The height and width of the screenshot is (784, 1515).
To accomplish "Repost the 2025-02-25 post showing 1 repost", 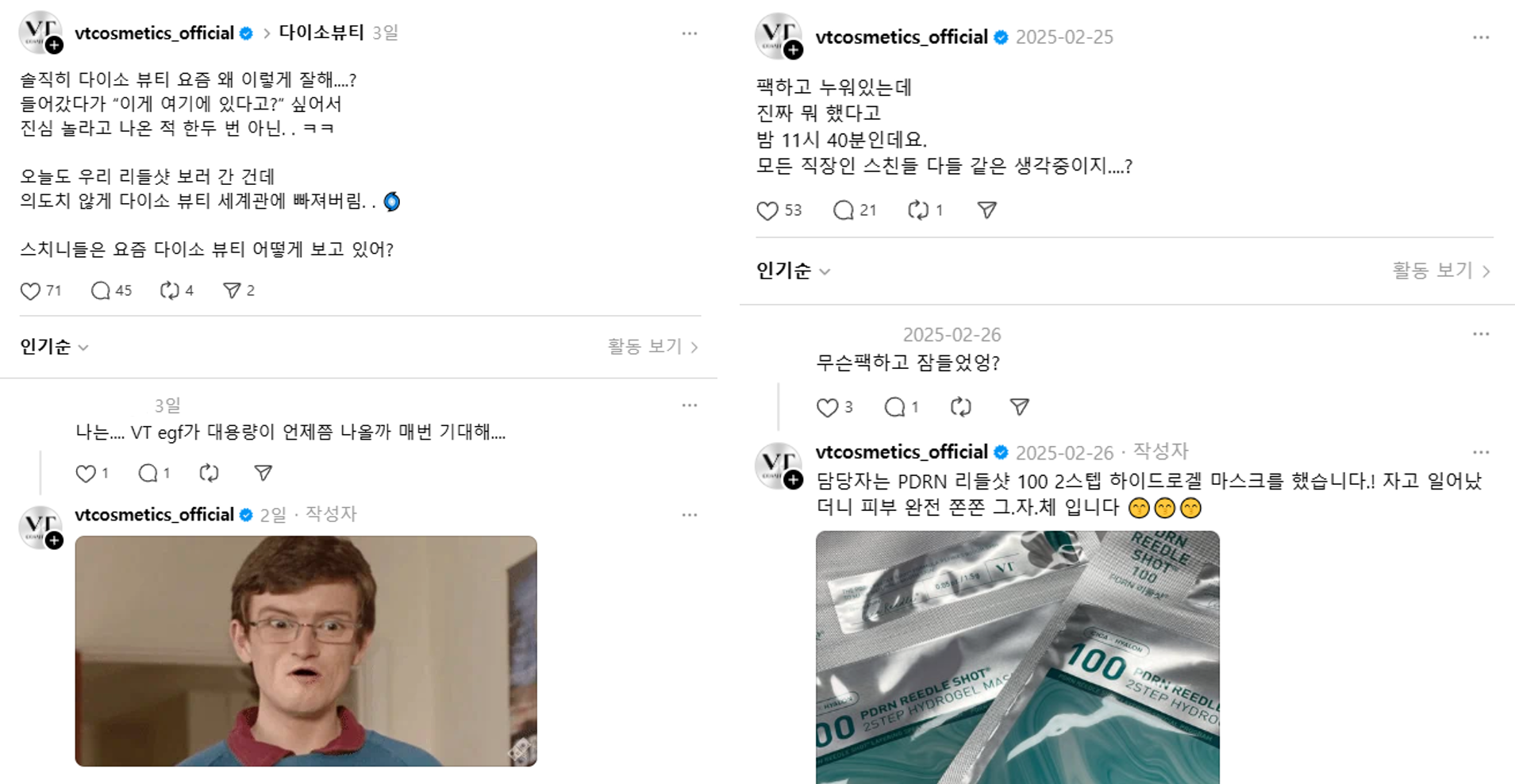I will 918,210.
